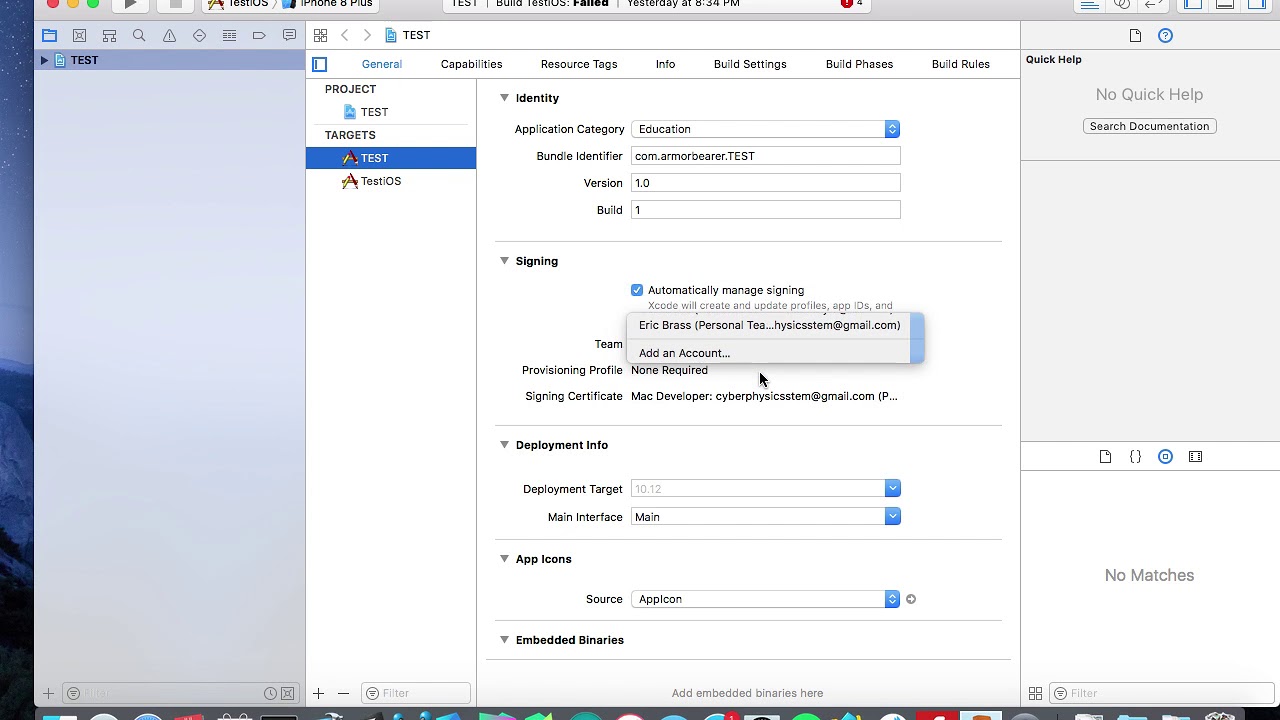
Task: Switch to the Standard editor
Action: (1090, 4)
